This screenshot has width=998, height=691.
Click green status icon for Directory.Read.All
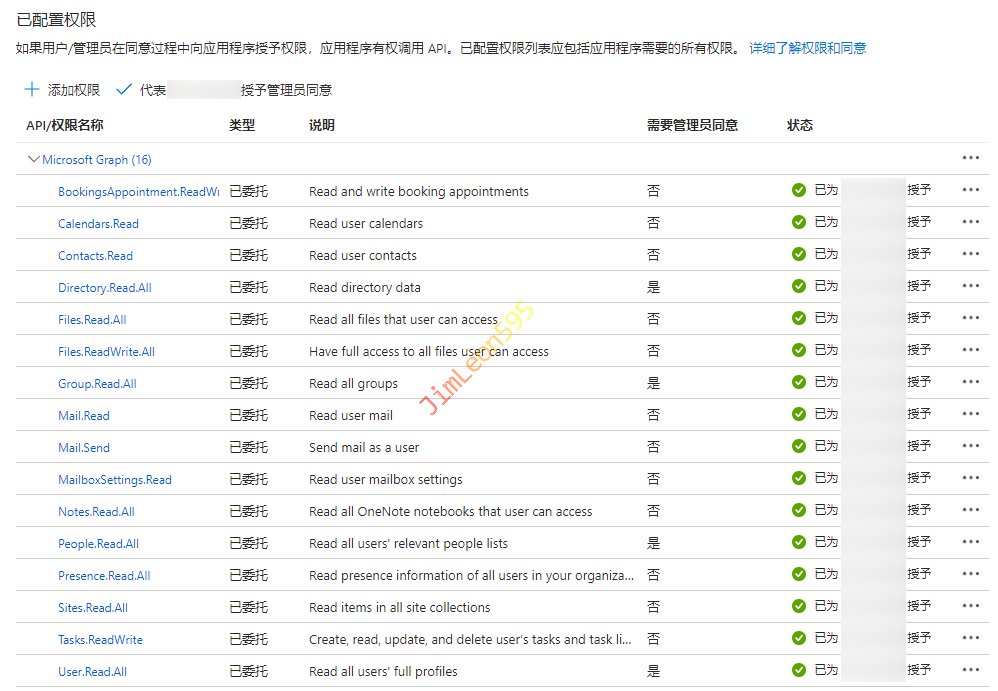click(x=798, y=286)
